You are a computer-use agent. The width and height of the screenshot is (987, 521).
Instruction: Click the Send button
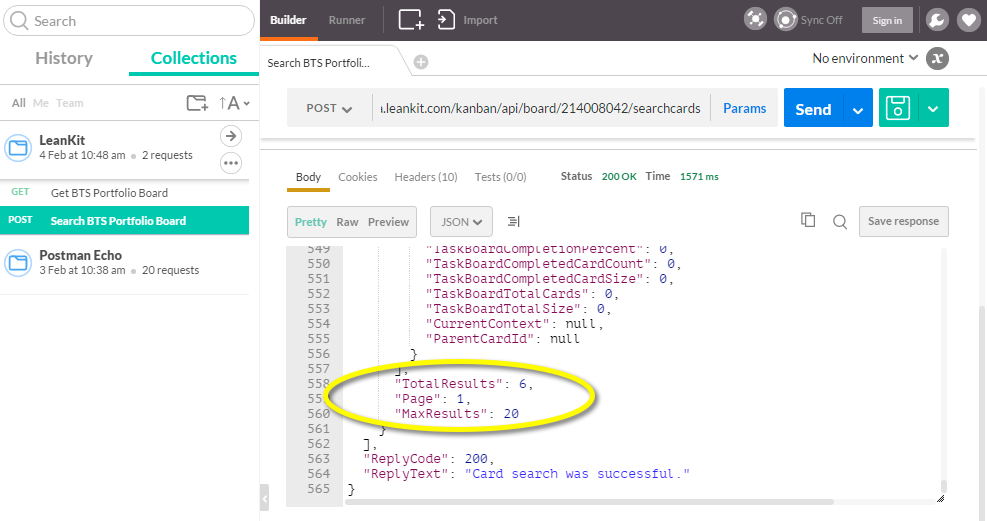(813, 108)
